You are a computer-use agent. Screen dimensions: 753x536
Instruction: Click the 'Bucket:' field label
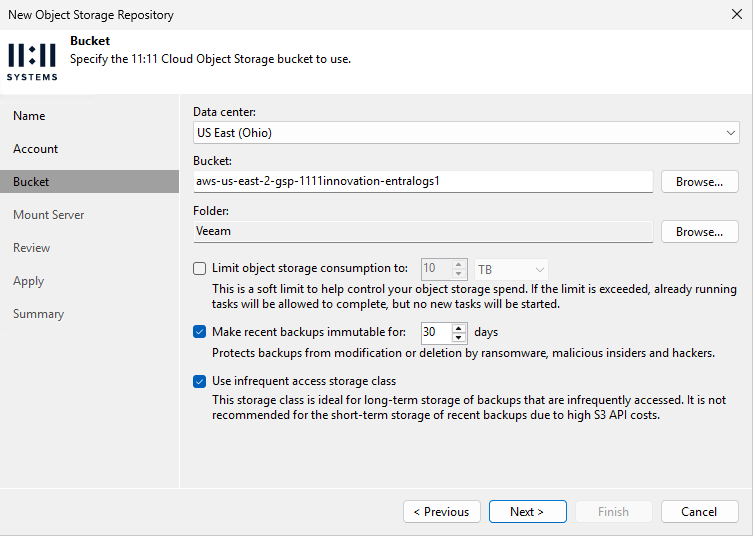click(212, 161)
